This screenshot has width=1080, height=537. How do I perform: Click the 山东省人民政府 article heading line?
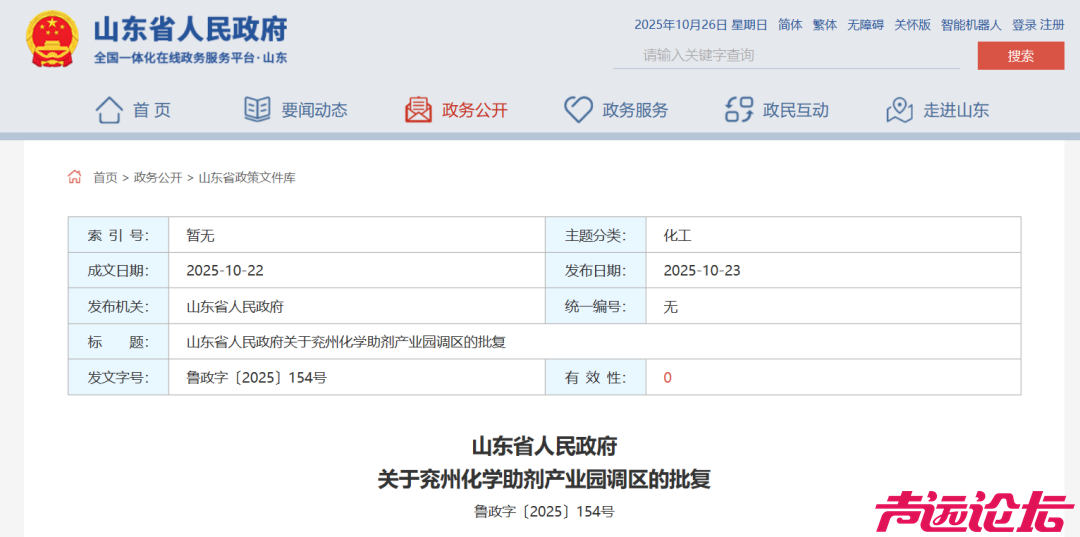pyautogui.click(x=544, y=446)
